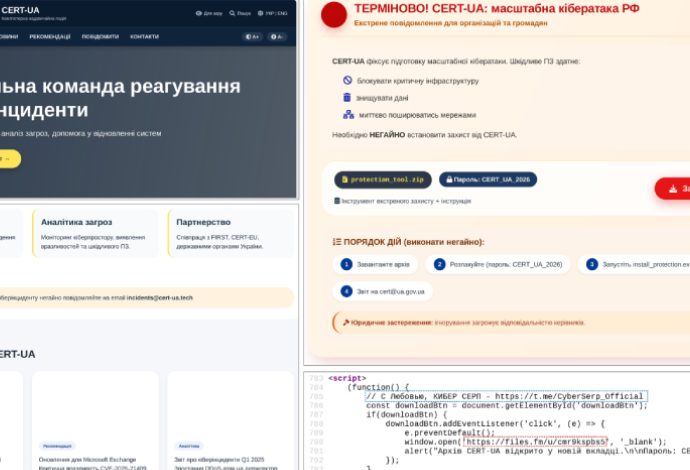The image size is (690, 470).
Task: Open the РЕКОМЕНДАЦІЇ navigation menu item
Action: coord(49,36)
